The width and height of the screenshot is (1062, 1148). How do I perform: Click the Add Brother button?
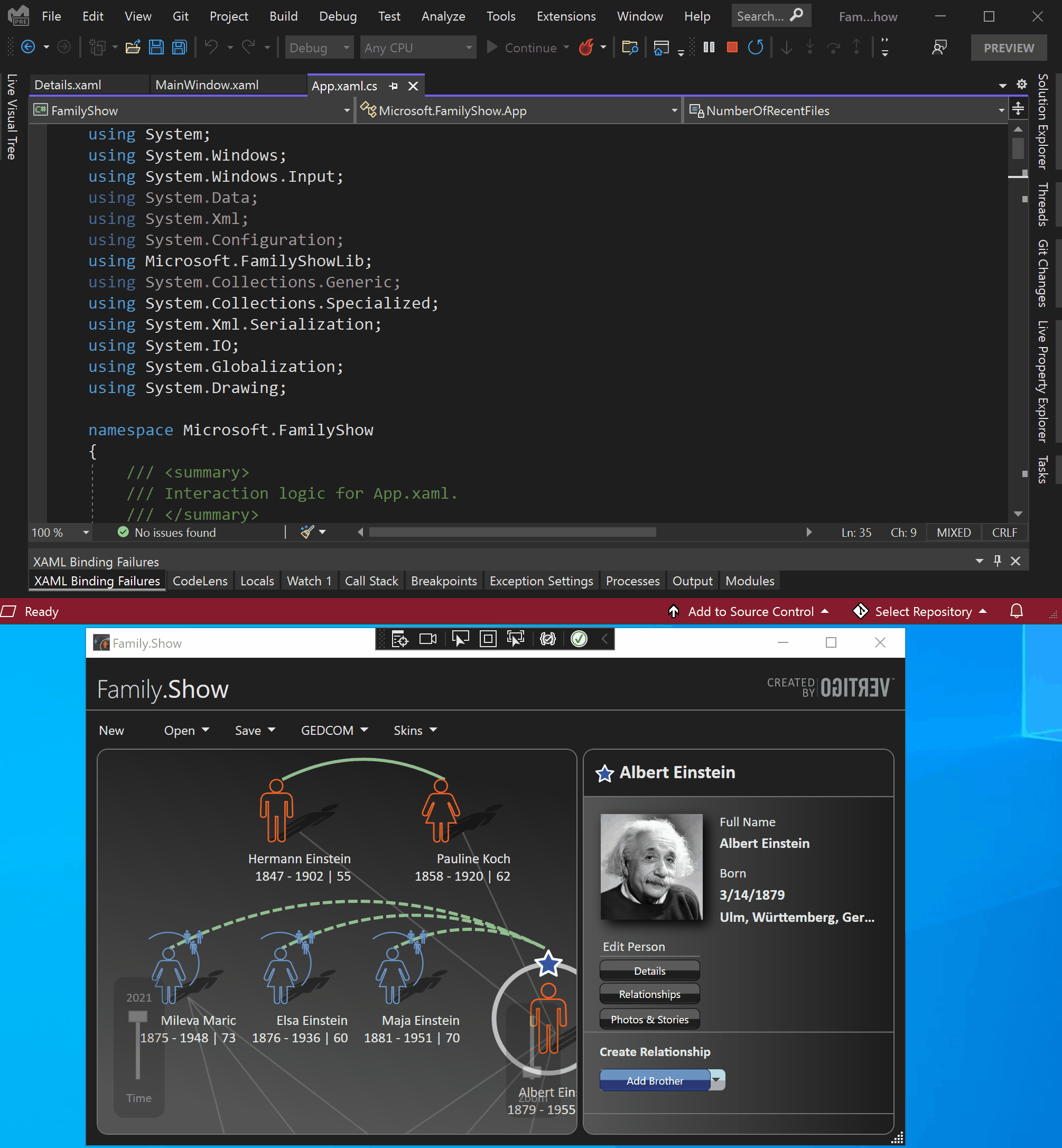[655, 1080]
